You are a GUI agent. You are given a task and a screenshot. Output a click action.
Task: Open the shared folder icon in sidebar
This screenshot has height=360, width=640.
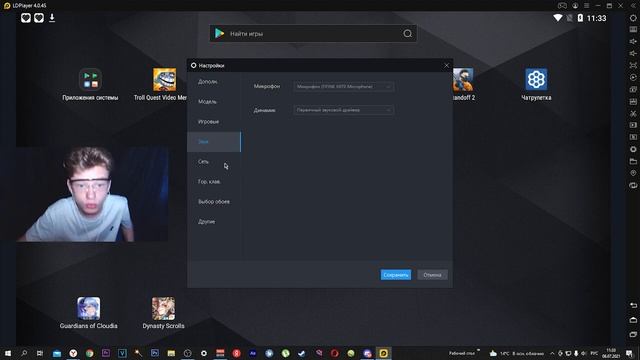point(633,161)
